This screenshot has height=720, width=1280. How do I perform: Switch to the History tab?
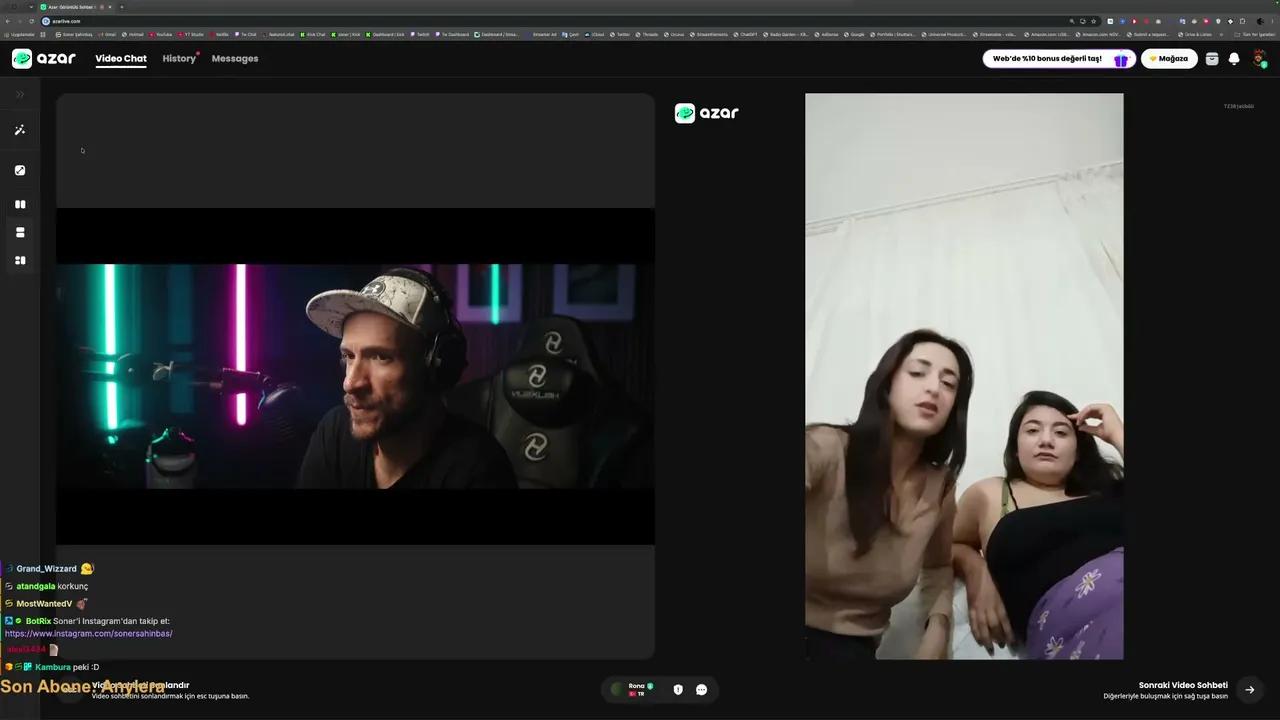click(179, 58)
